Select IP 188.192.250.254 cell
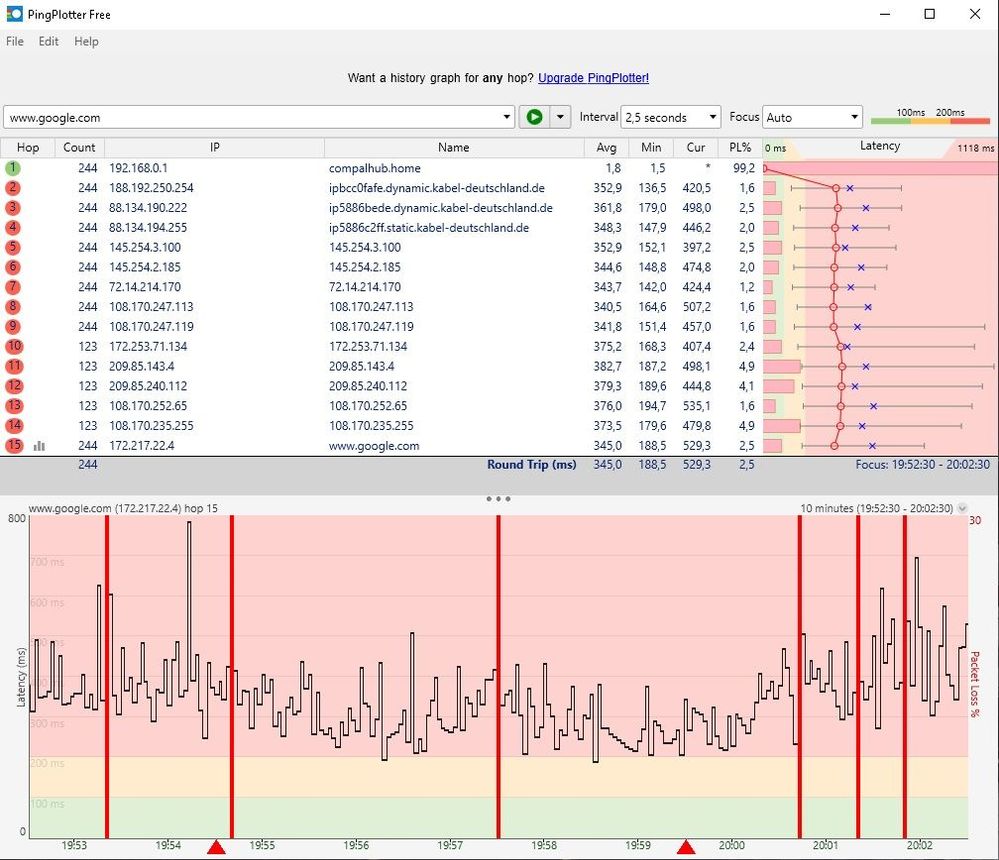The height and width of the screenshot is (860, 999). [x=151, y=188]
